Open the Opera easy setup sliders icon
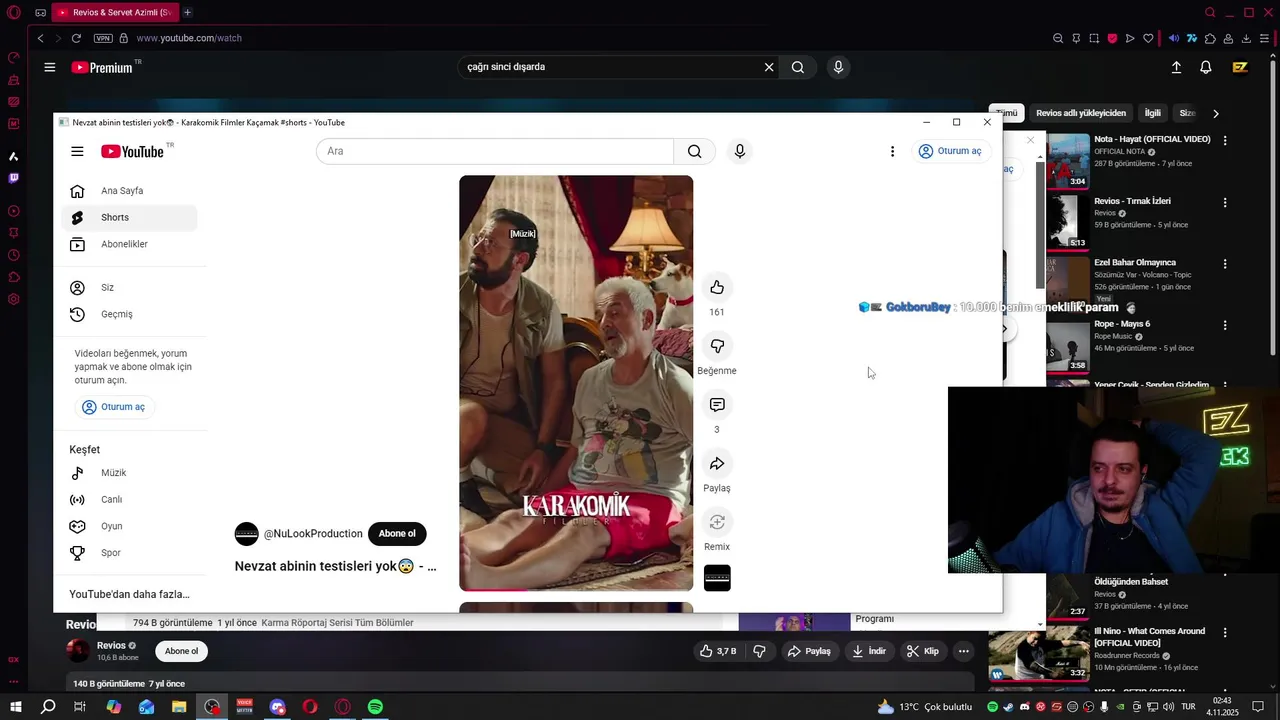This screenshot has height=720, width=1280. 1265,38
